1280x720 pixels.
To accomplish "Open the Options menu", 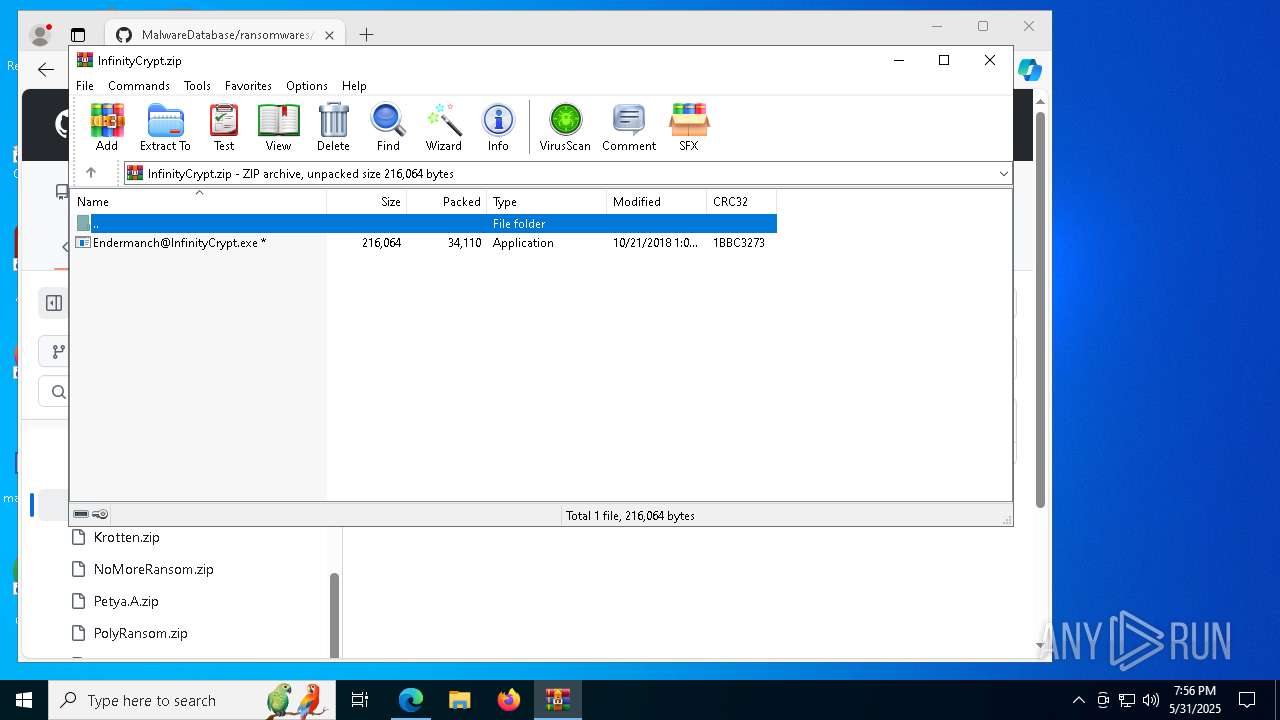I will 307,86.
